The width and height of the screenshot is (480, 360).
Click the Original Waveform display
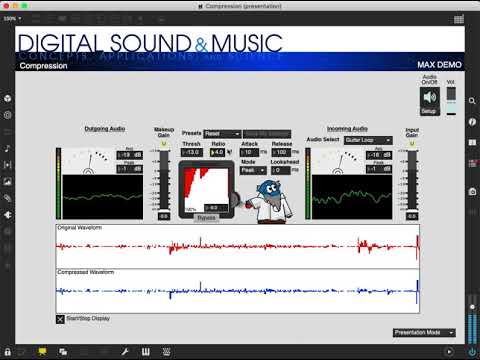click(238, 247)
